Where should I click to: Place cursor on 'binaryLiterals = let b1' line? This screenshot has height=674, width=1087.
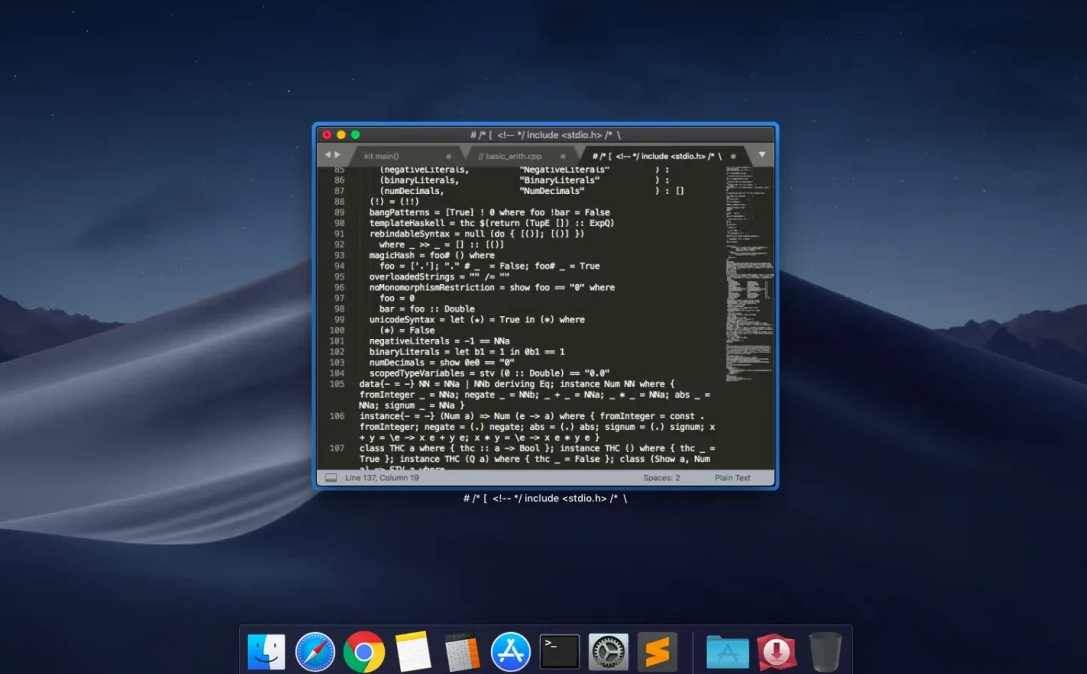(x=467, y=352)
